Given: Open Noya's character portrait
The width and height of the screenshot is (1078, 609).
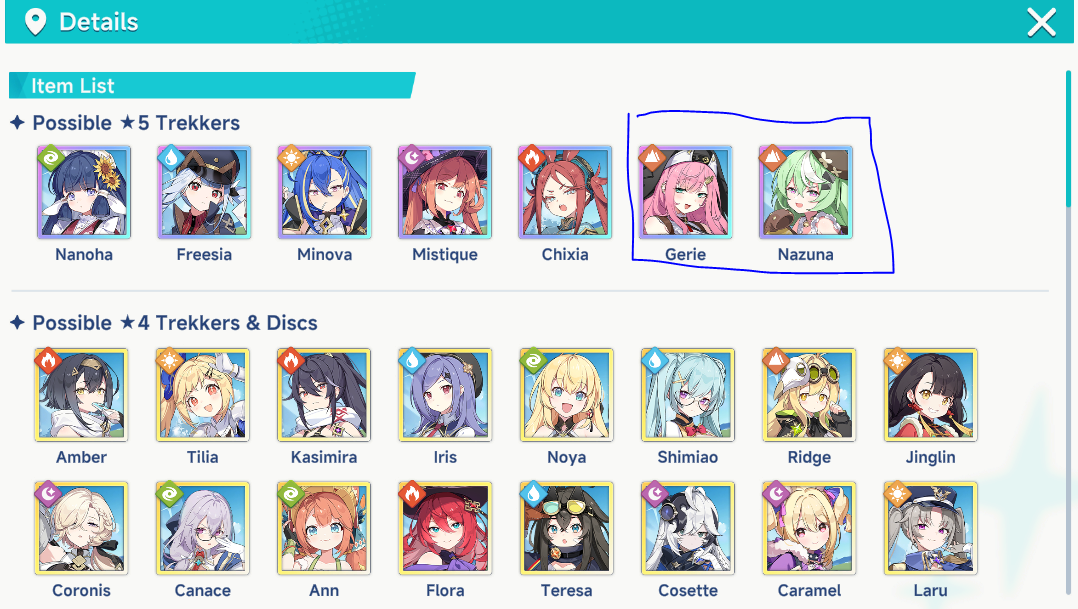Looking at the screenshot, I should coord(566,395).
